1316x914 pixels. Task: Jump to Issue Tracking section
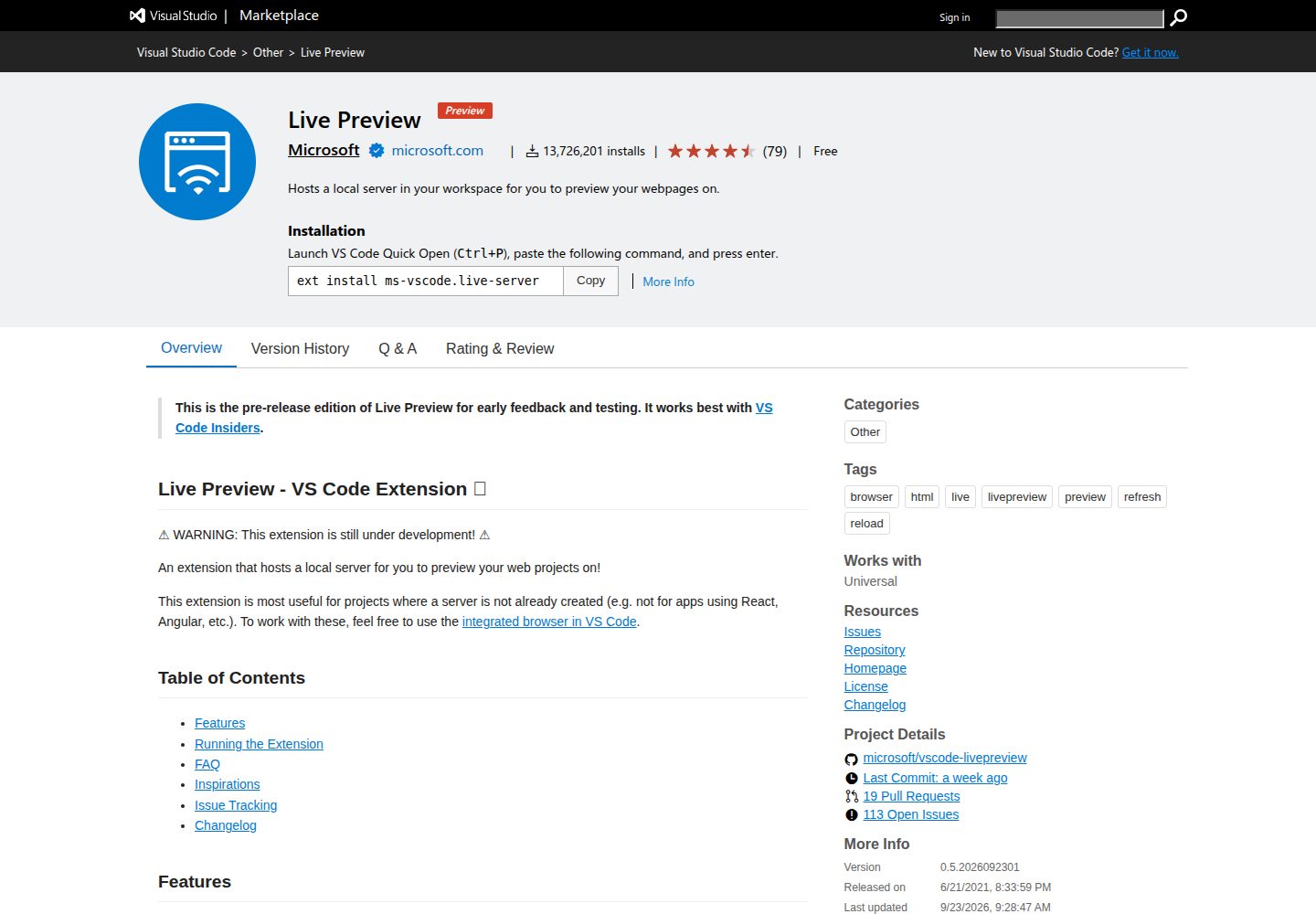point(236,805)
